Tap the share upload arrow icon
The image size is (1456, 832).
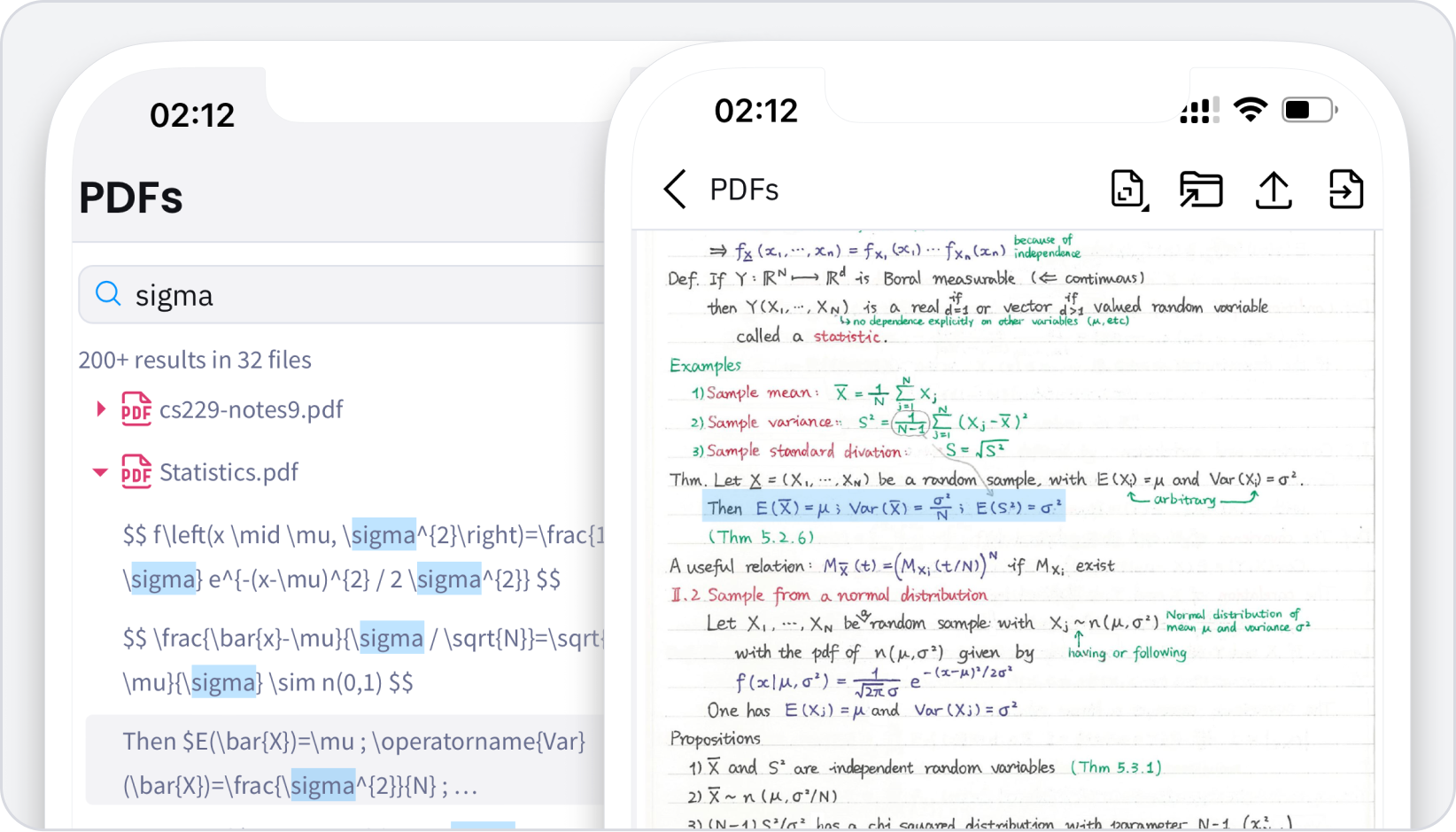[x=1274, y=190]
